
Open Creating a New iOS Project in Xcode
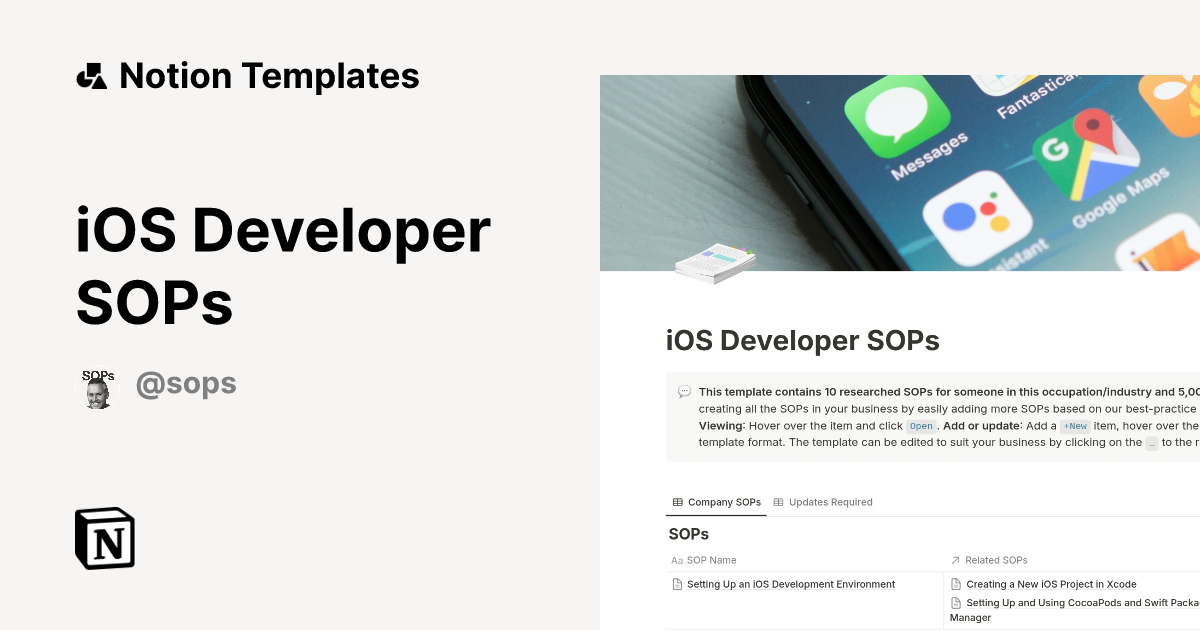click(1051, 584)
